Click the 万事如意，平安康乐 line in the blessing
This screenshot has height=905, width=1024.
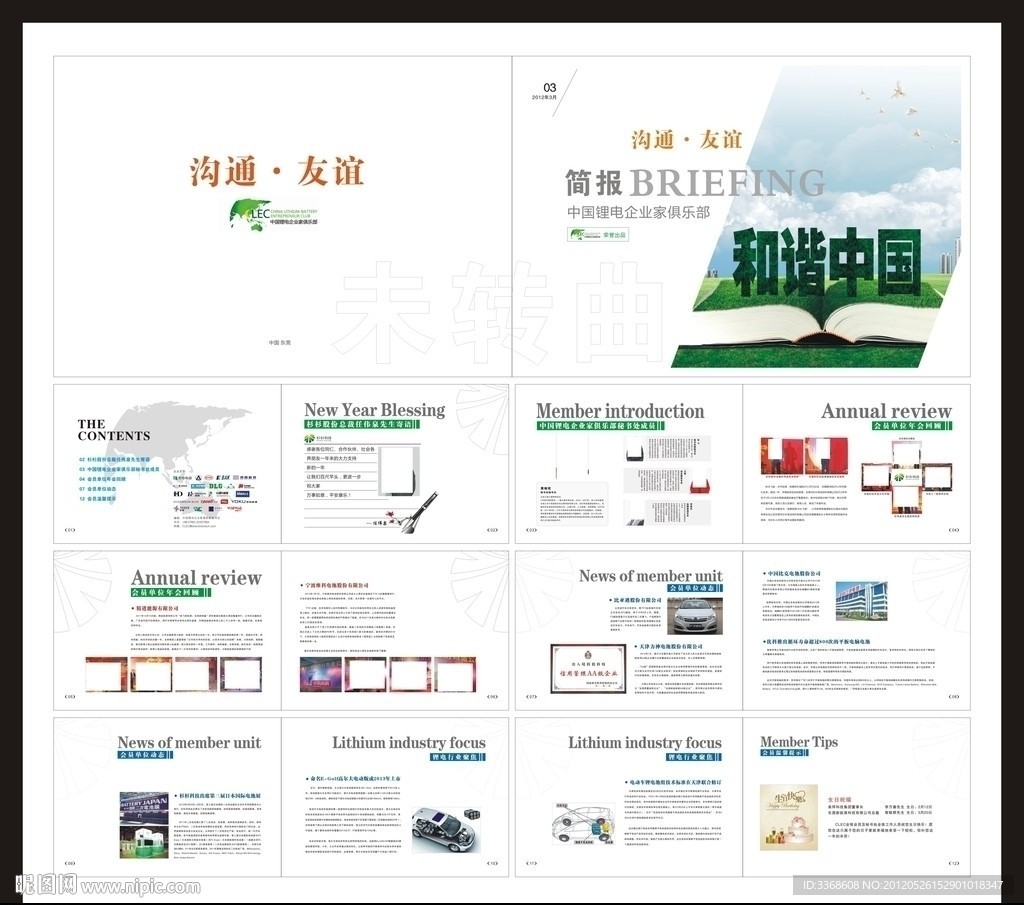tap(329, 495)
